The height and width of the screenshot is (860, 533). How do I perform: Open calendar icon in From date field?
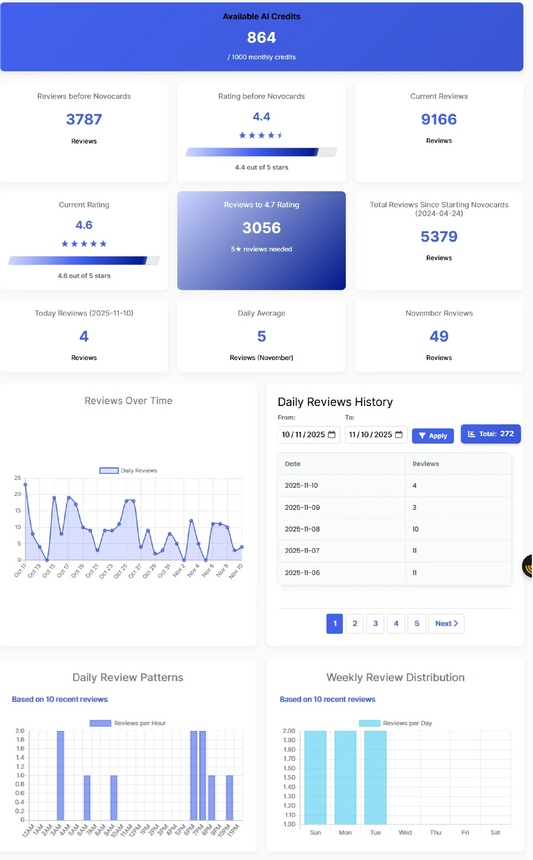[332, 434]
